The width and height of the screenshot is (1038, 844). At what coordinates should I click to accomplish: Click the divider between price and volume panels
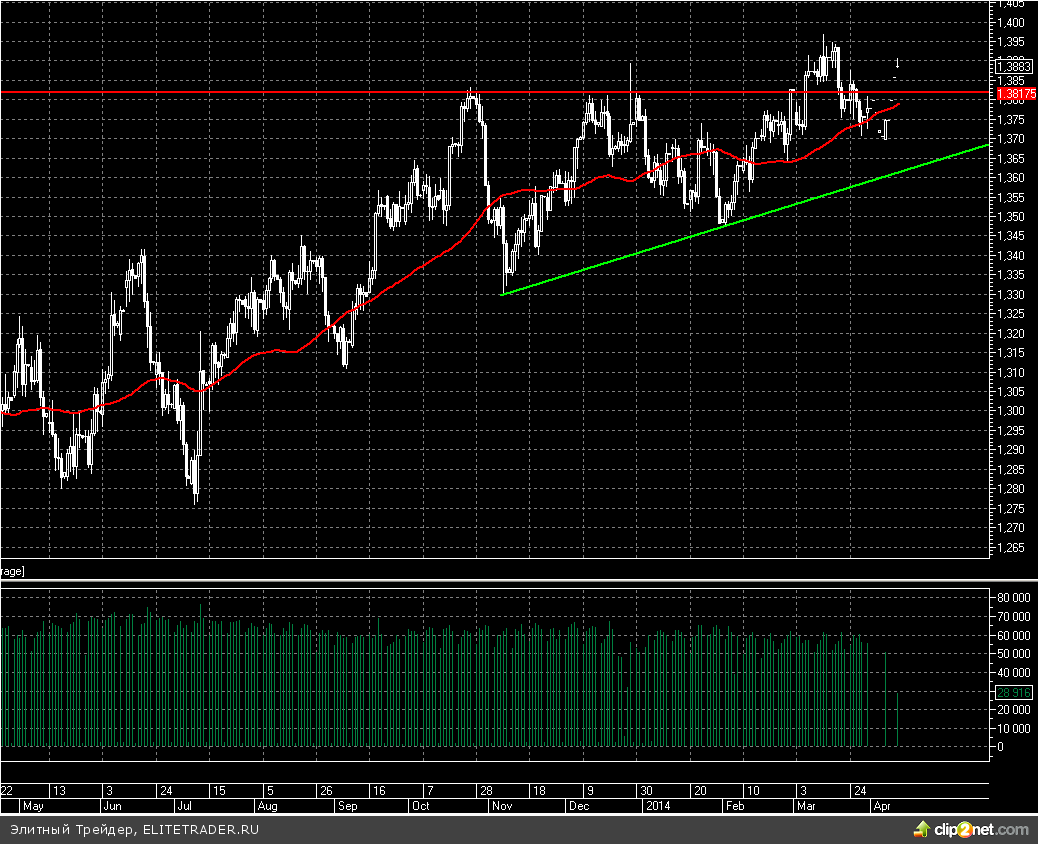(500, 580)
